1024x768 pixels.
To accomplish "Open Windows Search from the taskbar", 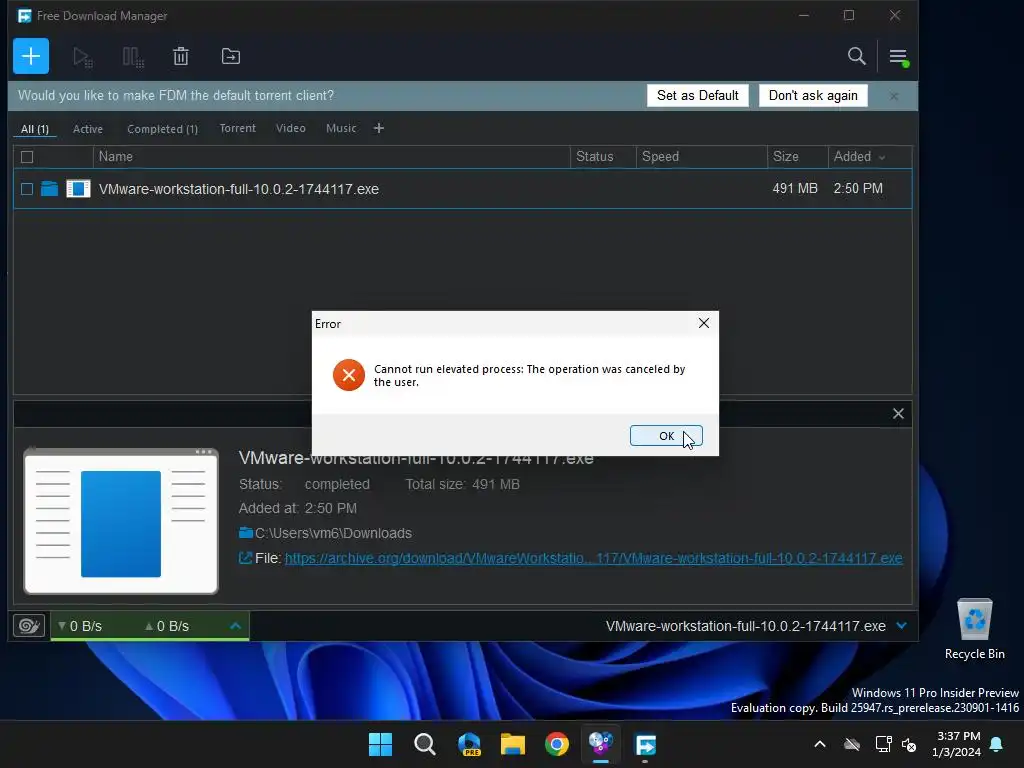I will coord(424,744).
